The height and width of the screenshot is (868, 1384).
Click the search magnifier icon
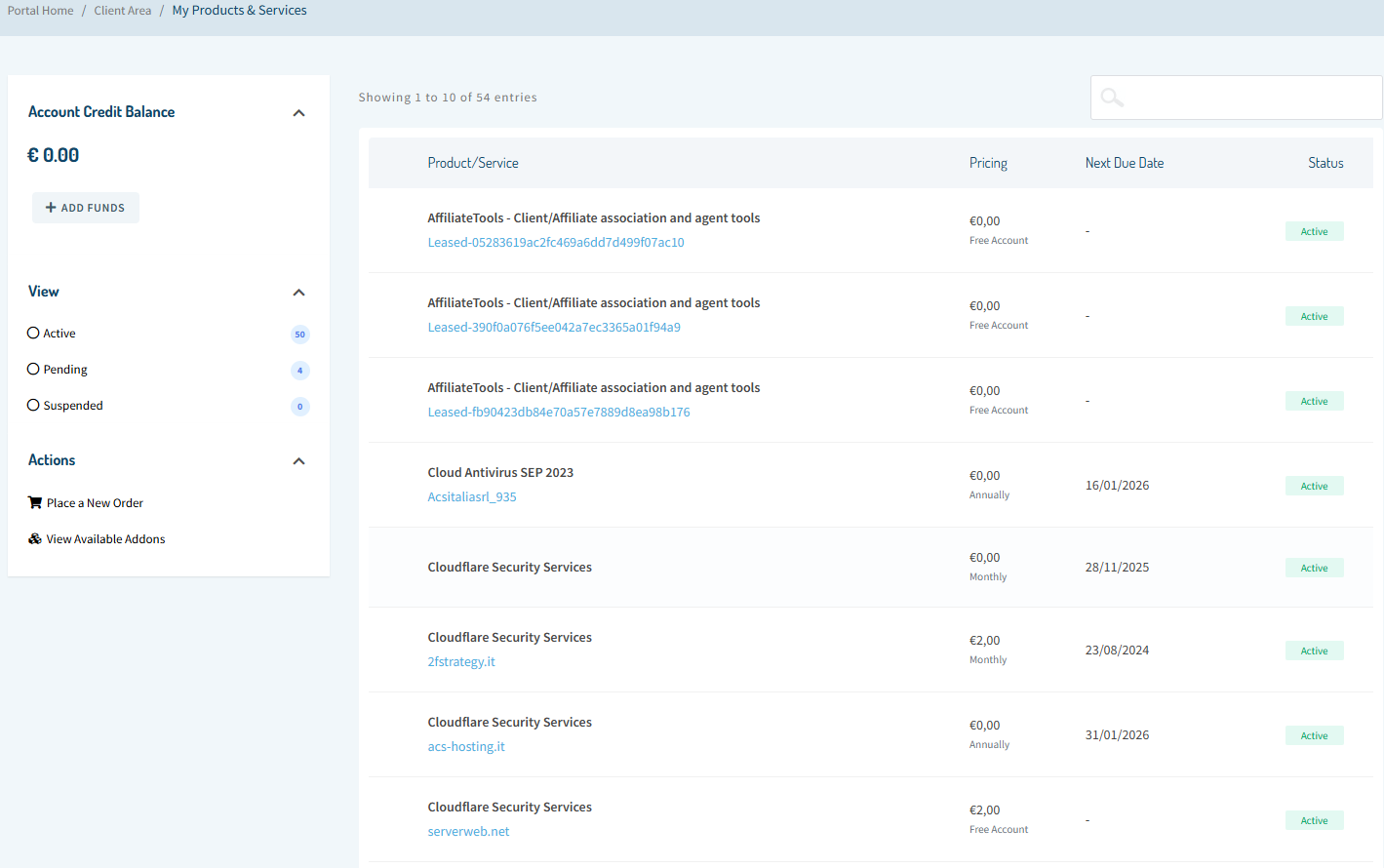coord(1112,98)
